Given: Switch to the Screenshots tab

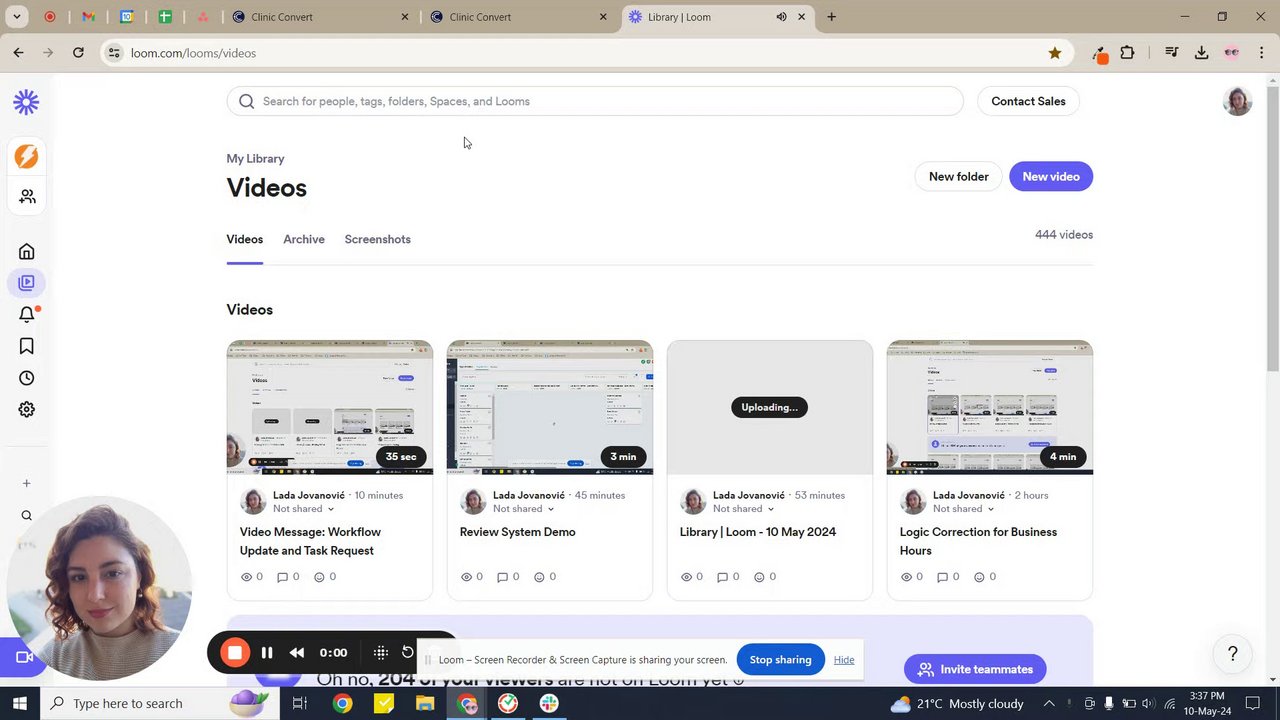Looking at the screenshot, I should pyautogui.click(x=377, y=240).
